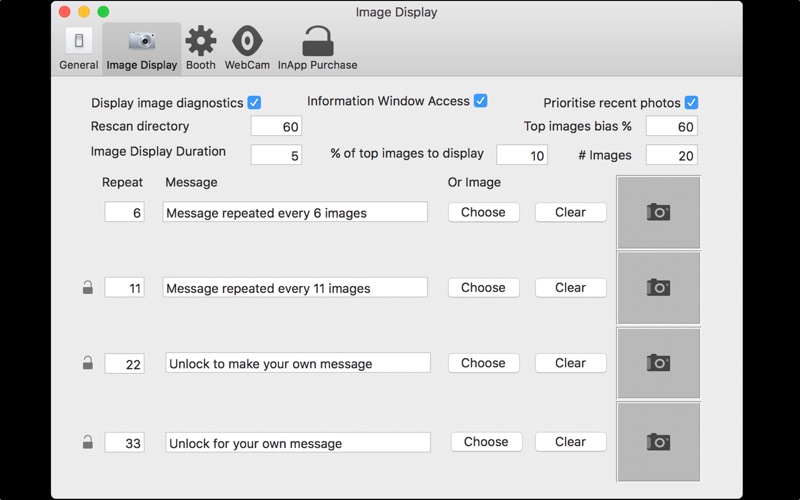The height and width of the screenshot is (500, 800).
Task: Click the # Images value field
Action: point(671,155)
